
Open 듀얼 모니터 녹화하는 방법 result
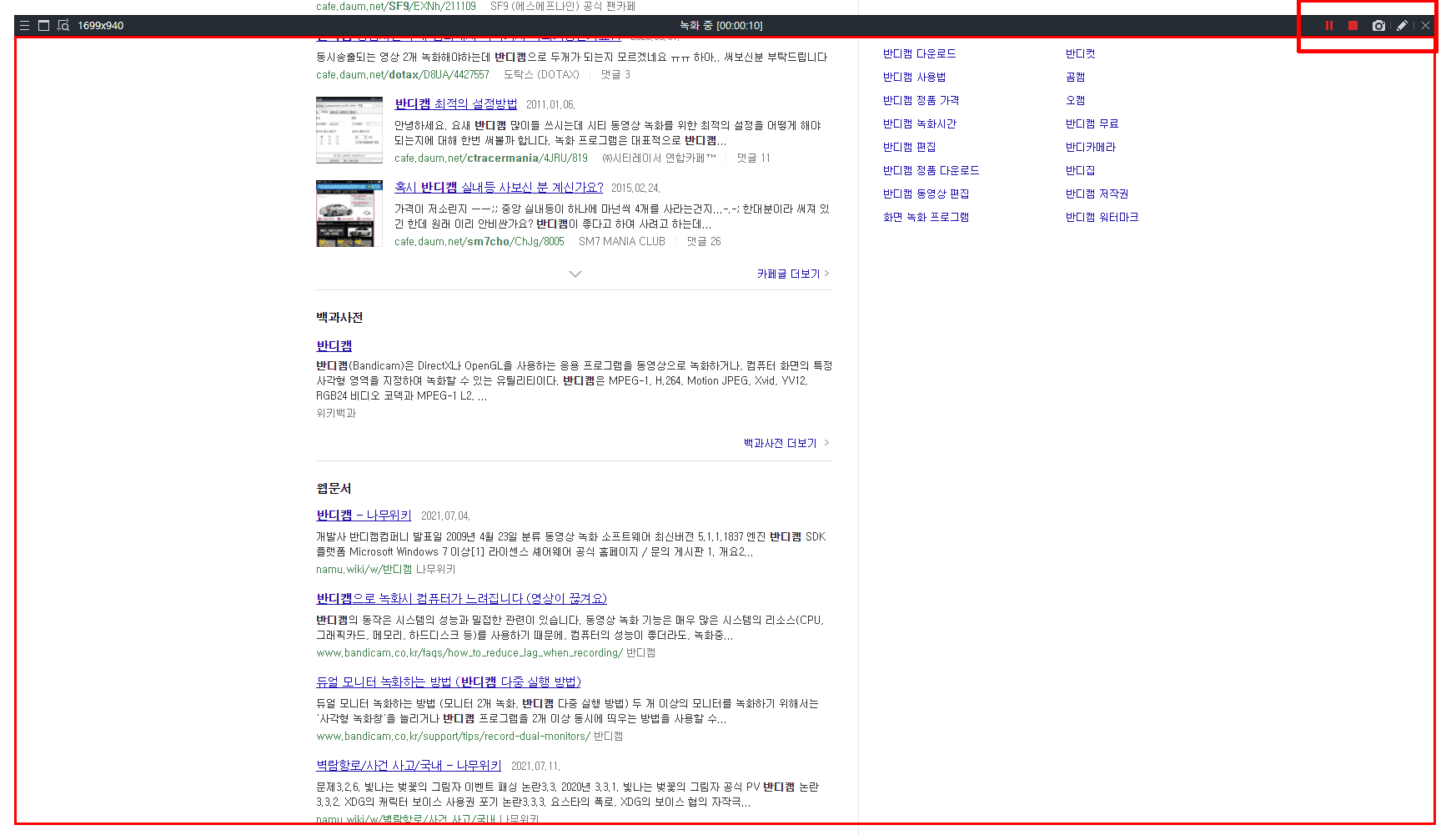coord(449,682)
